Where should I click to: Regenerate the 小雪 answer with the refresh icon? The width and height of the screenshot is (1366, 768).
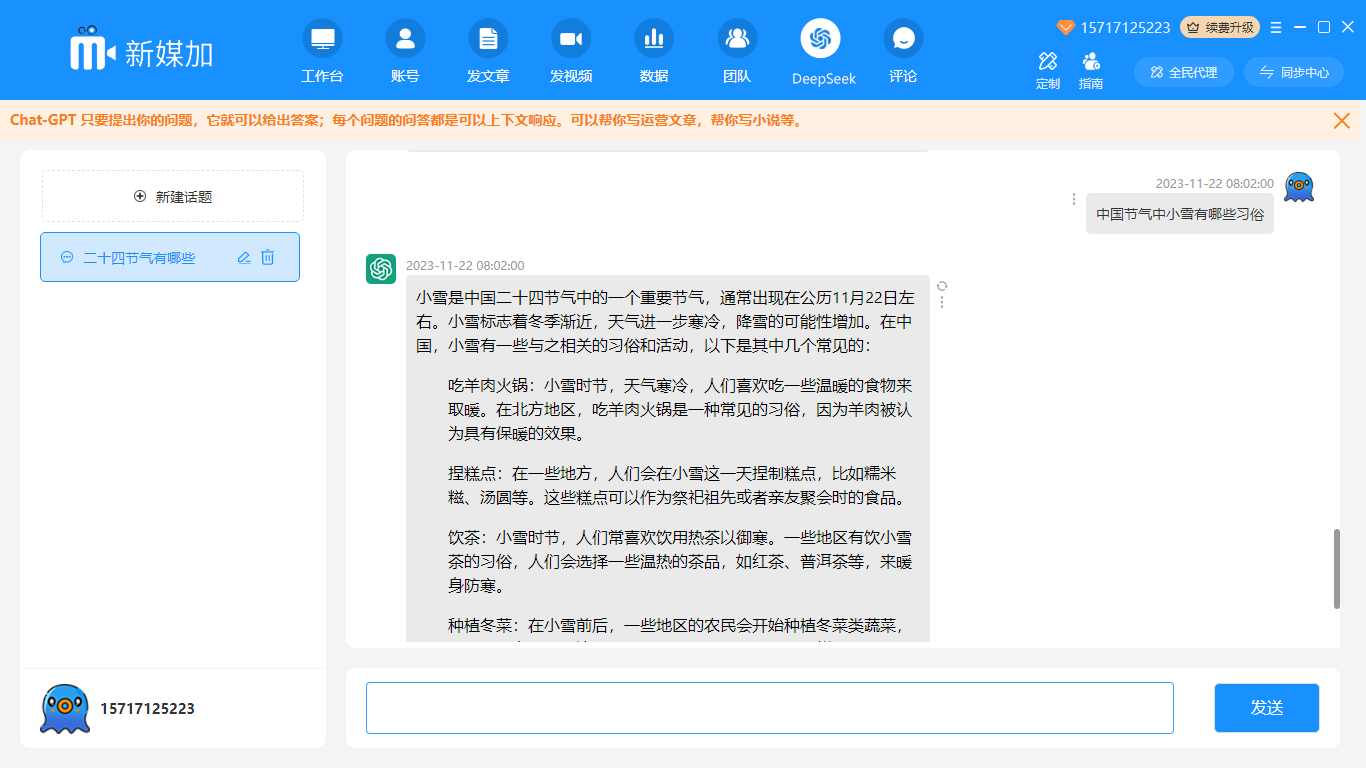942,286
